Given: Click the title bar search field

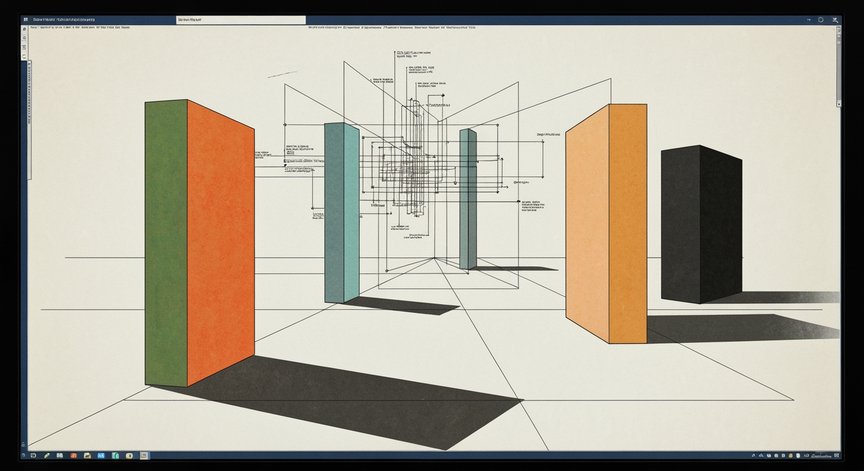Looking at the screenshot, I should click(241, 20).
